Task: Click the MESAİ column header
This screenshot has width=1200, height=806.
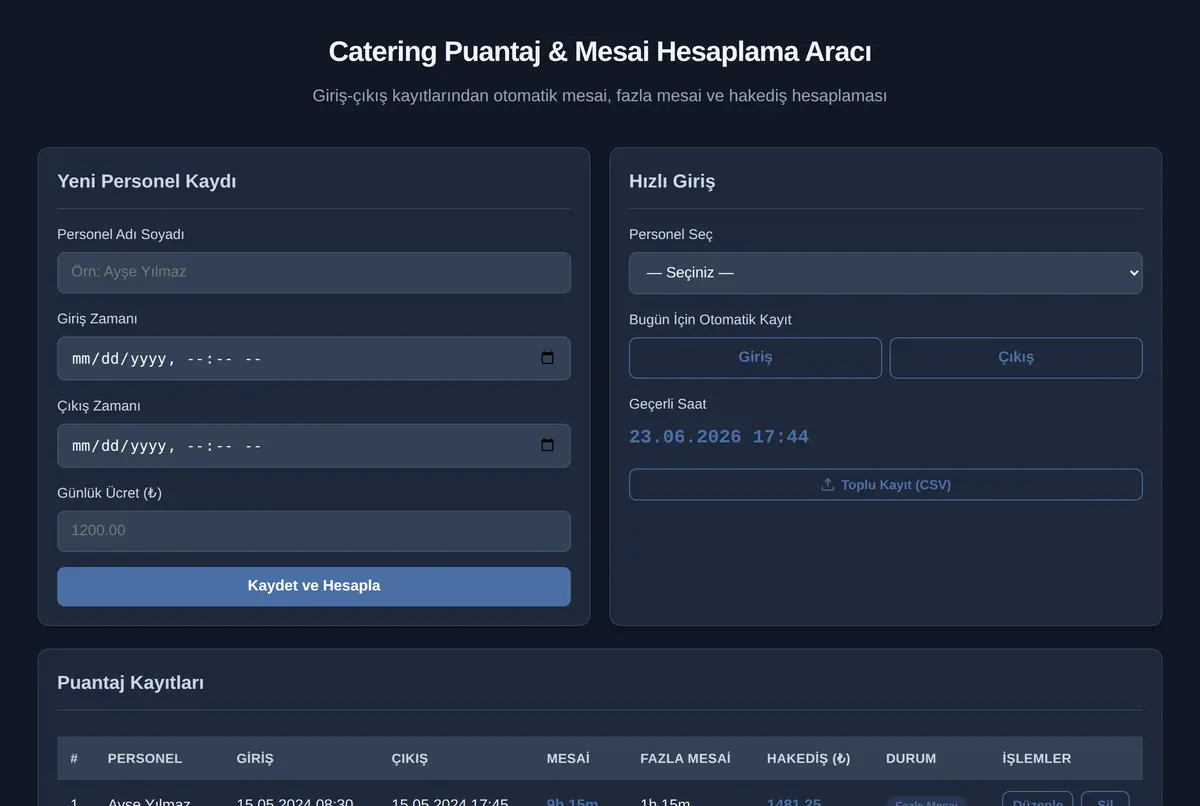Action: click(x=568, y=759)
